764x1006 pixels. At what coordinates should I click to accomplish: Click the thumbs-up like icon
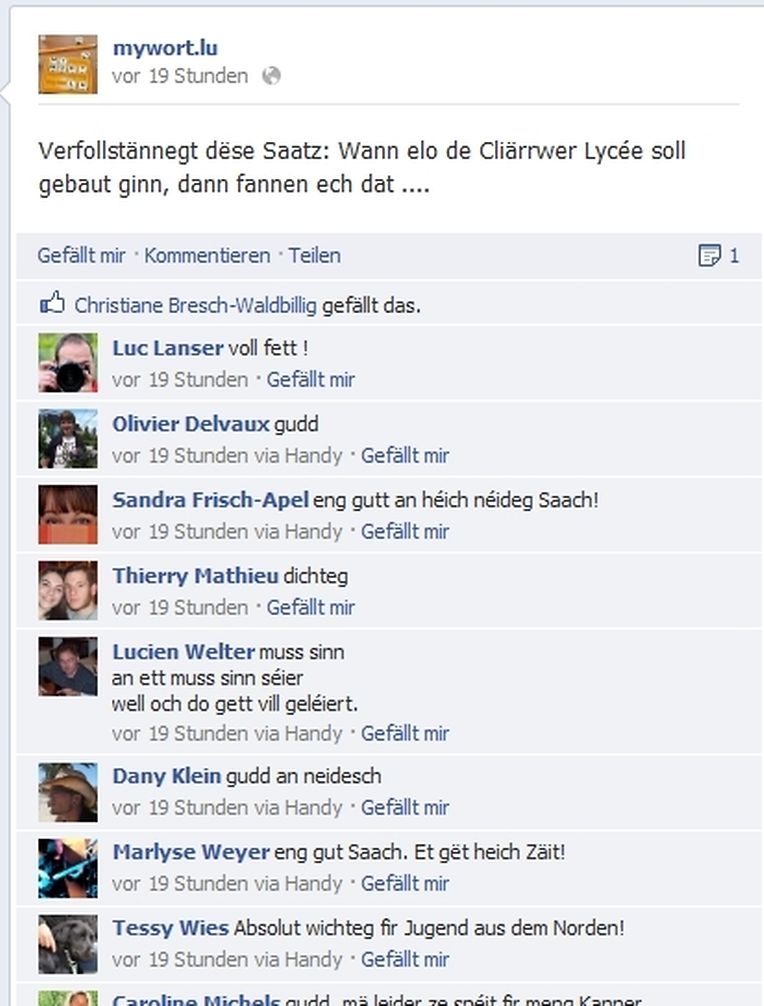[x=52, y=303]
